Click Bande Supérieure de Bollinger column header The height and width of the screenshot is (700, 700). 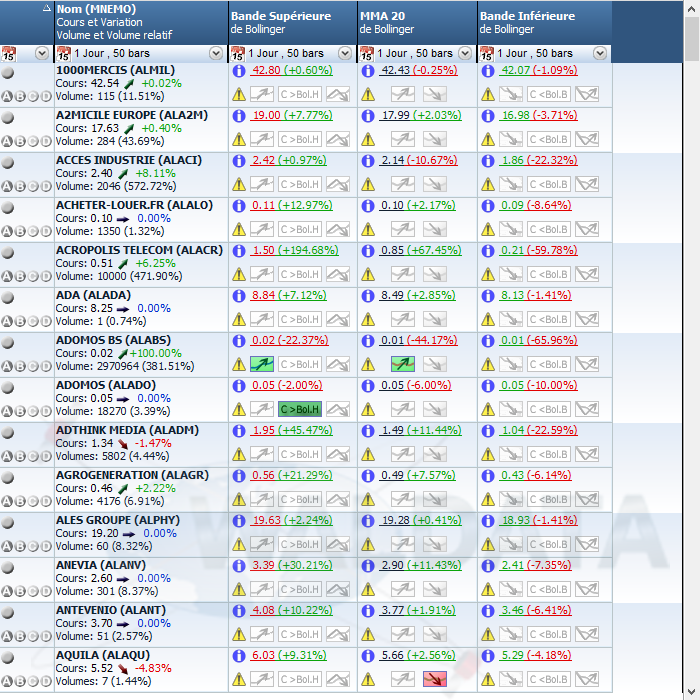click(293, 22)
